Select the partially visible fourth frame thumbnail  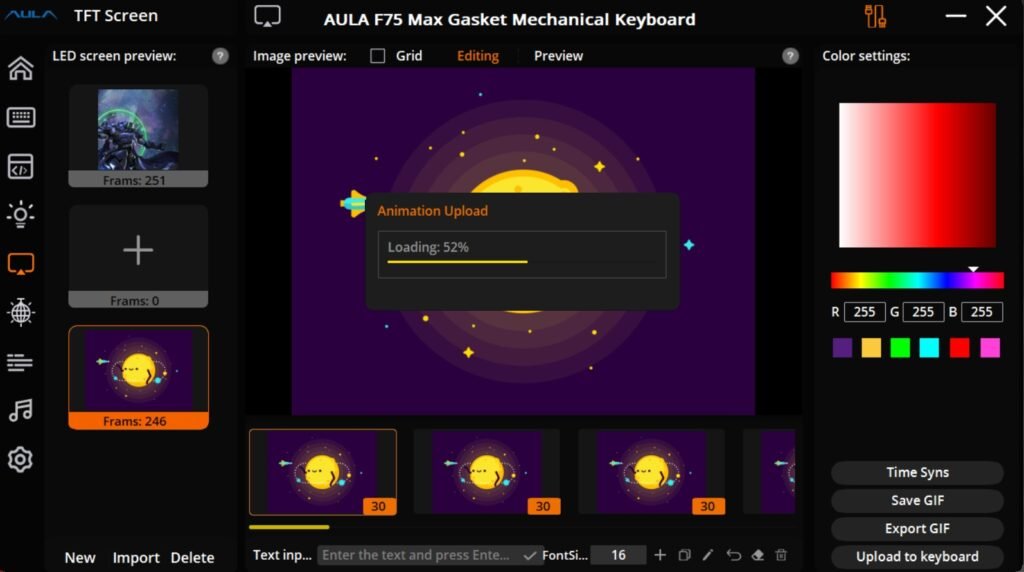(x=769, y=472)
